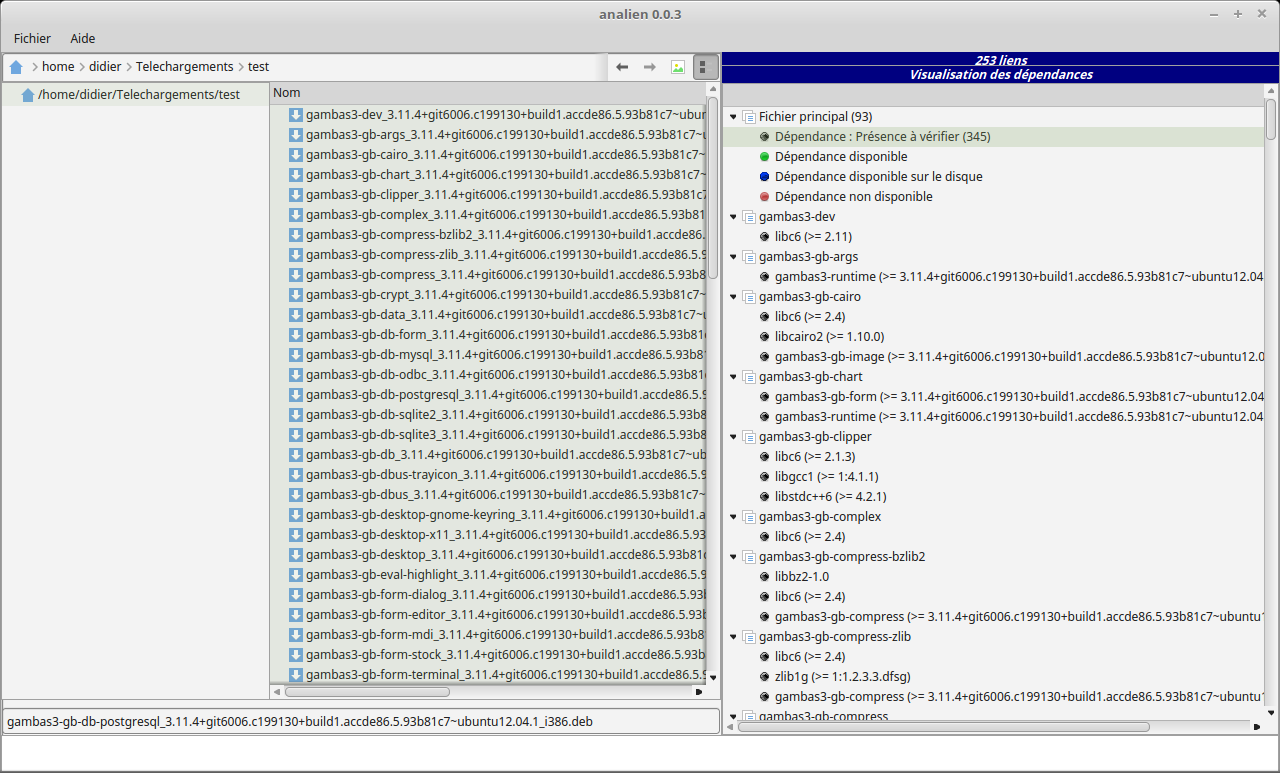The width and height of the screenshot is (1280, 773).
Task: Click the home icon above the folder path
Action: tap(28, 93)
